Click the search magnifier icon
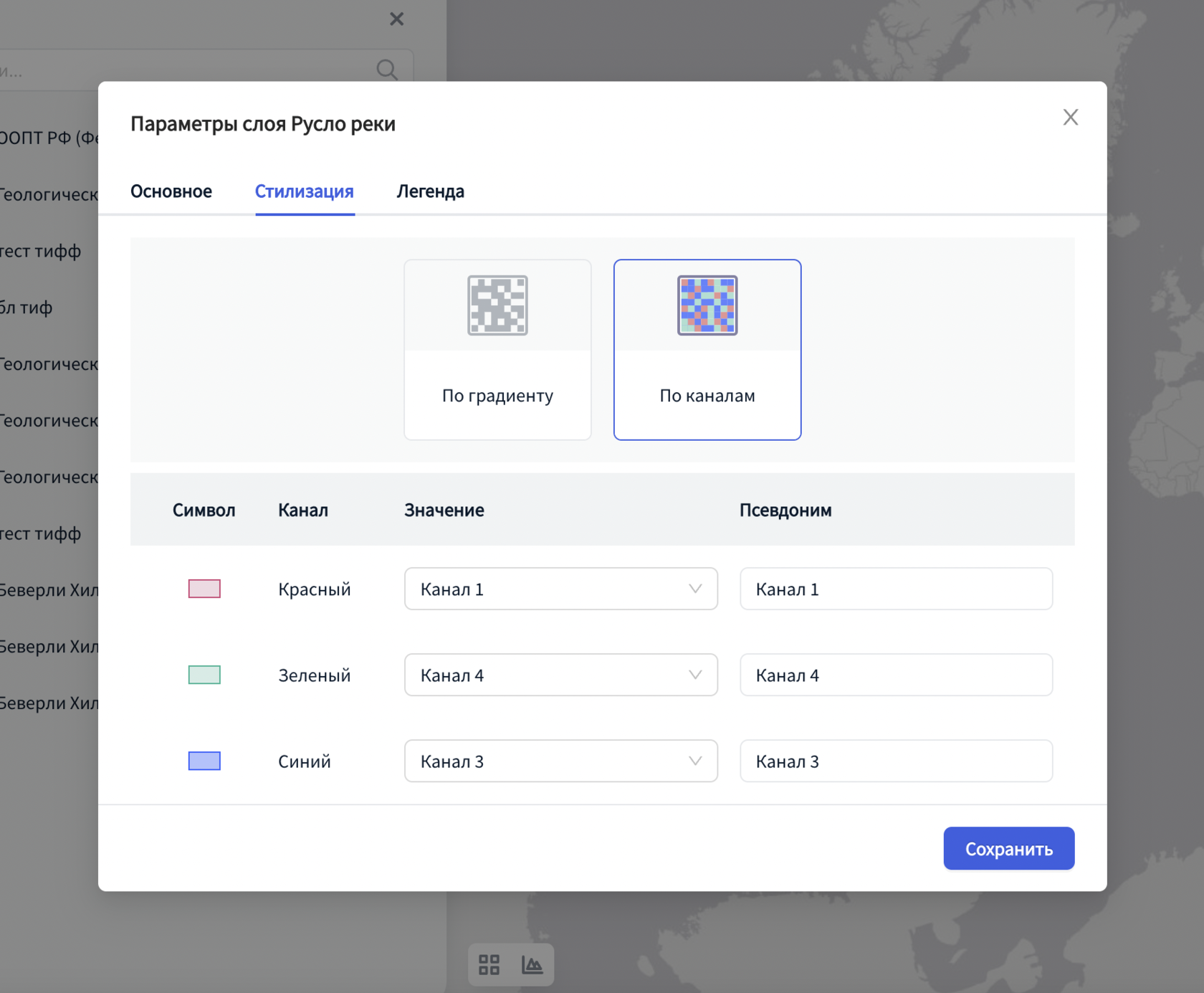 pyautogui.click(x=387, y=70)
